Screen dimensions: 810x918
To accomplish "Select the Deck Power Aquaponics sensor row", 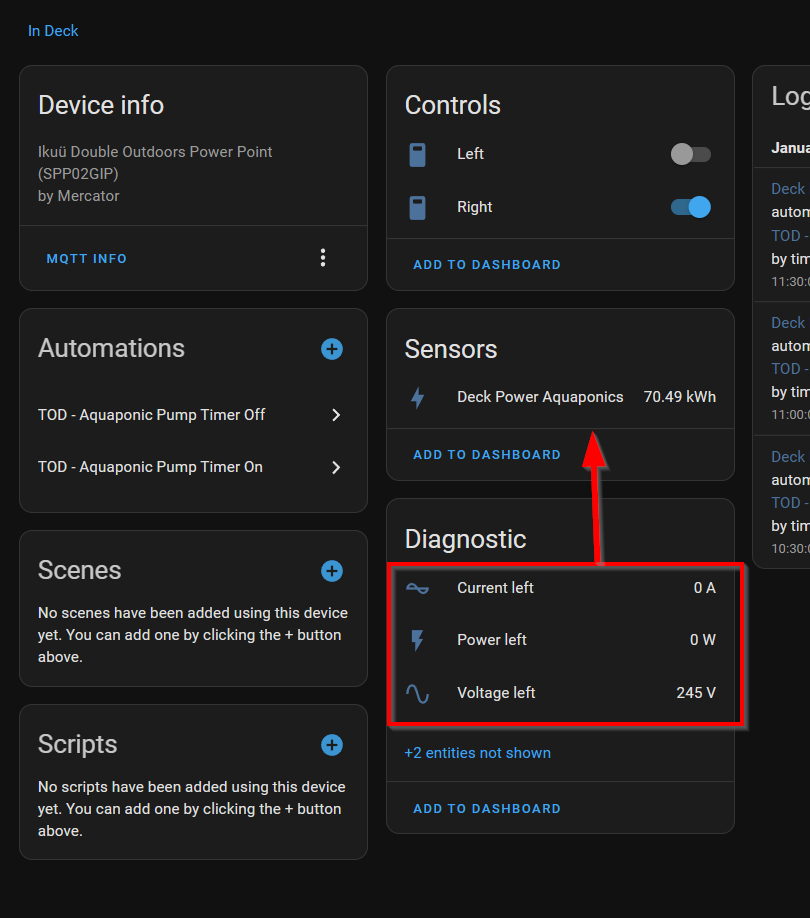I will [x=540, y=397].
